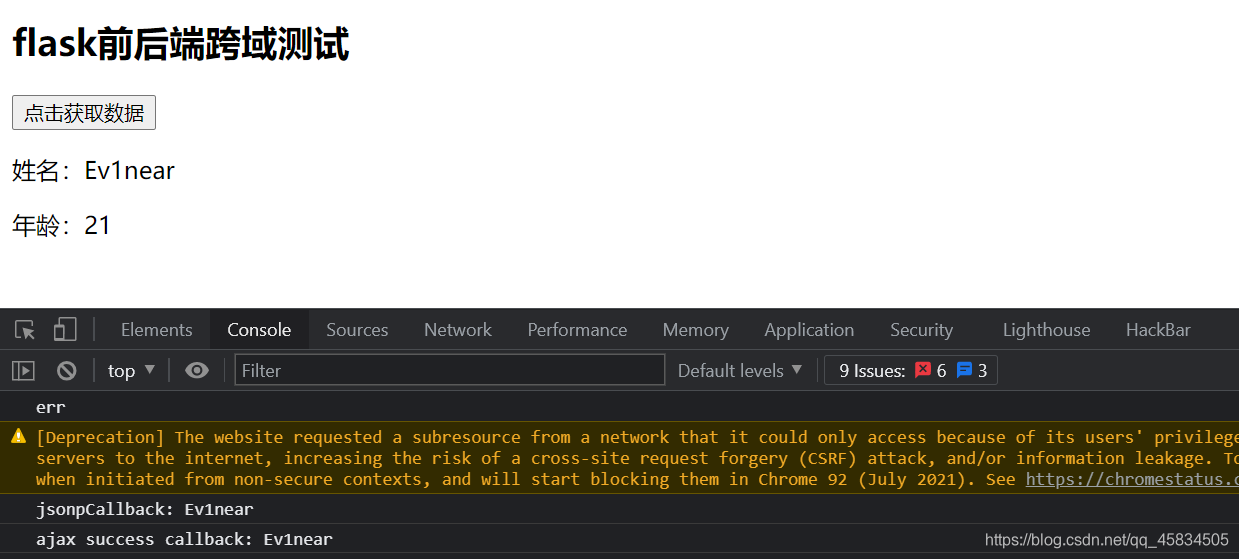Image resolution: width=1239 pixels, height=559 pixels.
Task: Click the 姓名: Ev1near text
Action: [x=93, y=171]
